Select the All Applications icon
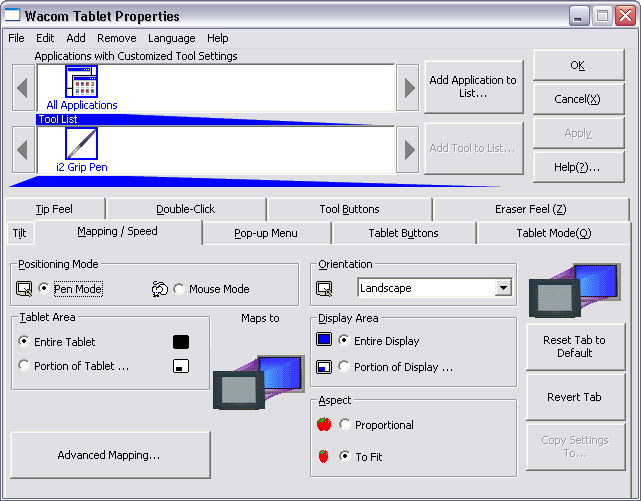641x501 pixels. point(81,81)
